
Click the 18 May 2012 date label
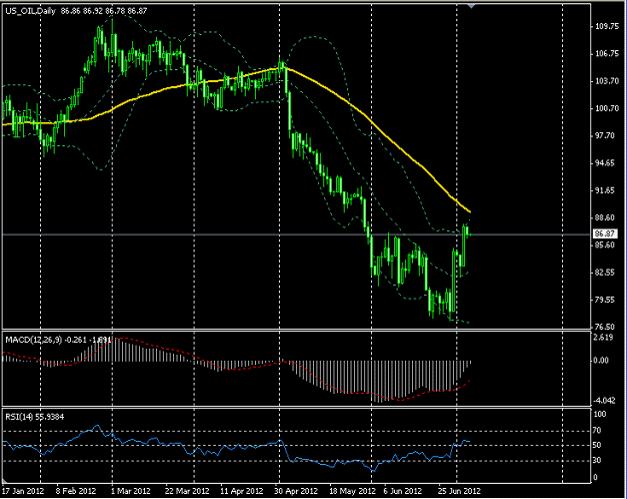[352, 491]
